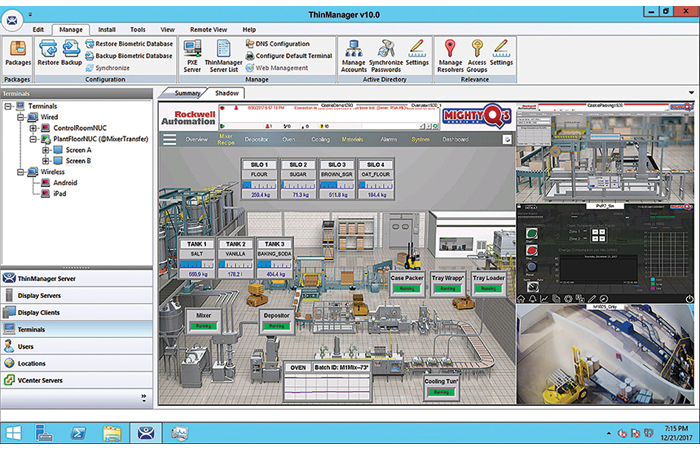The image size is (700, 450).
Task: Click Manage Accounts in Active Directory
Action: (353, 53)
